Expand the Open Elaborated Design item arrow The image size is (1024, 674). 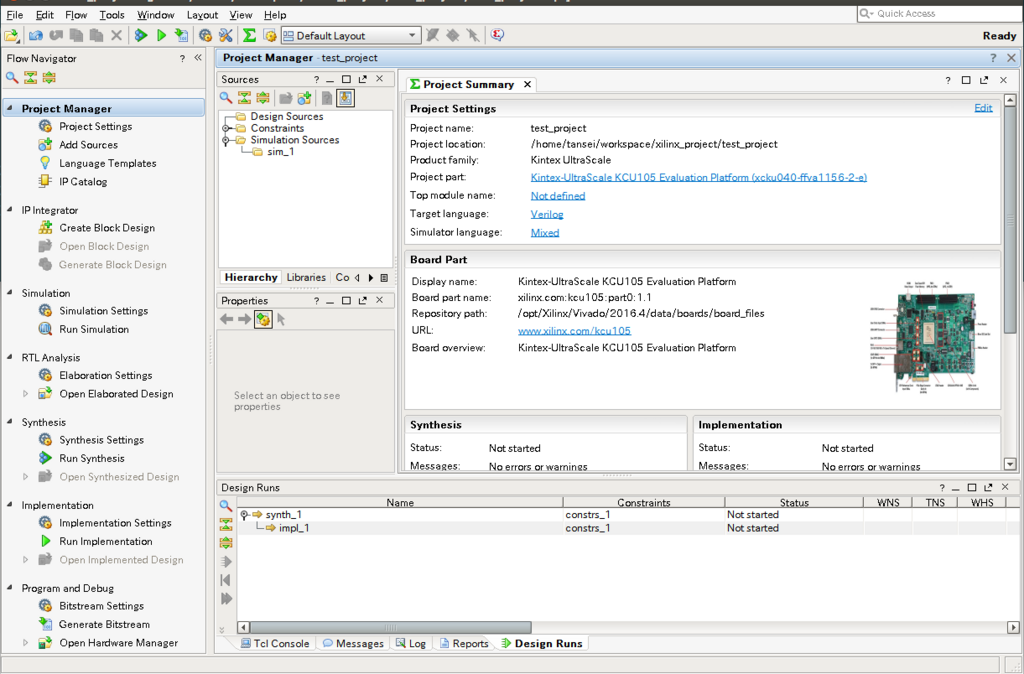(x=25, y=393)
